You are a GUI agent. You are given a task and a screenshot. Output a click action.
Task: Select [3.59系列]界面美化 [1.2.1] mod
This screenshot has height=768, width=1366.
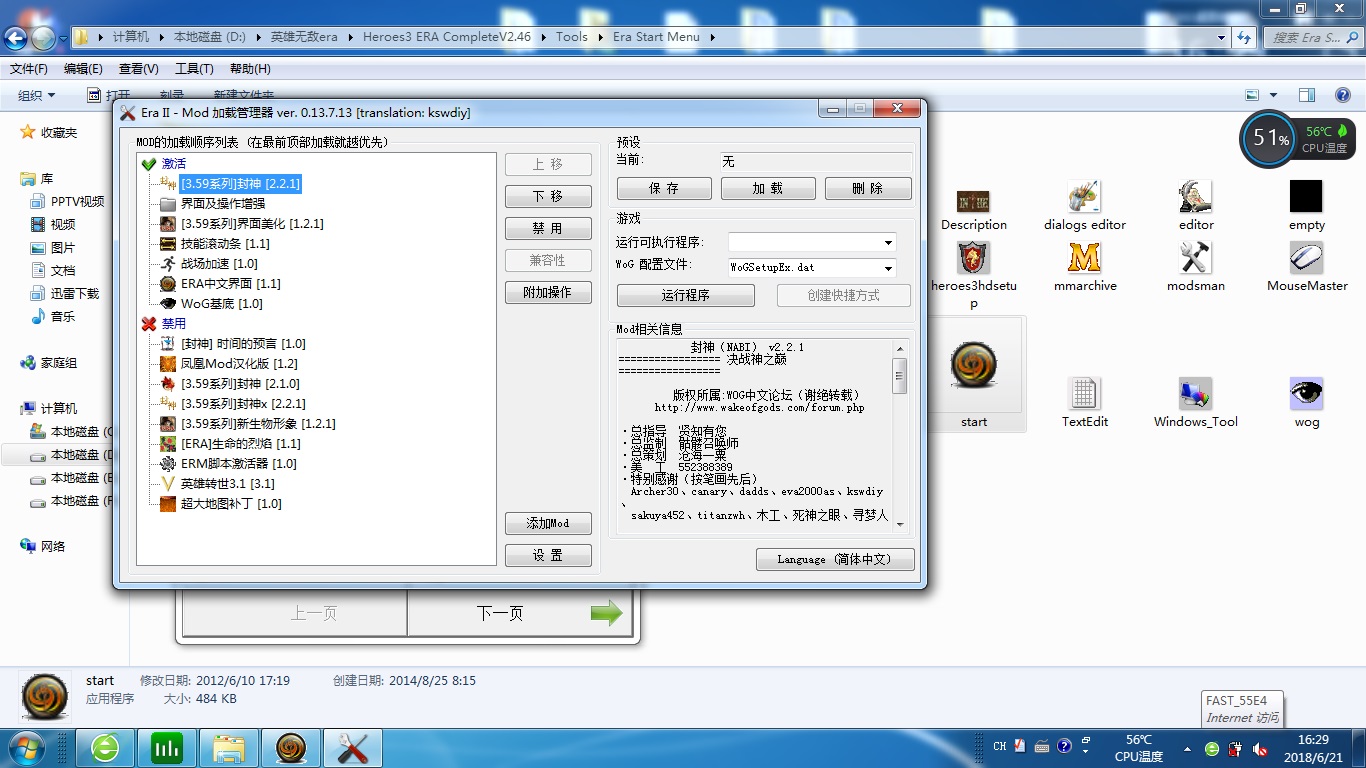coord(252,223)
